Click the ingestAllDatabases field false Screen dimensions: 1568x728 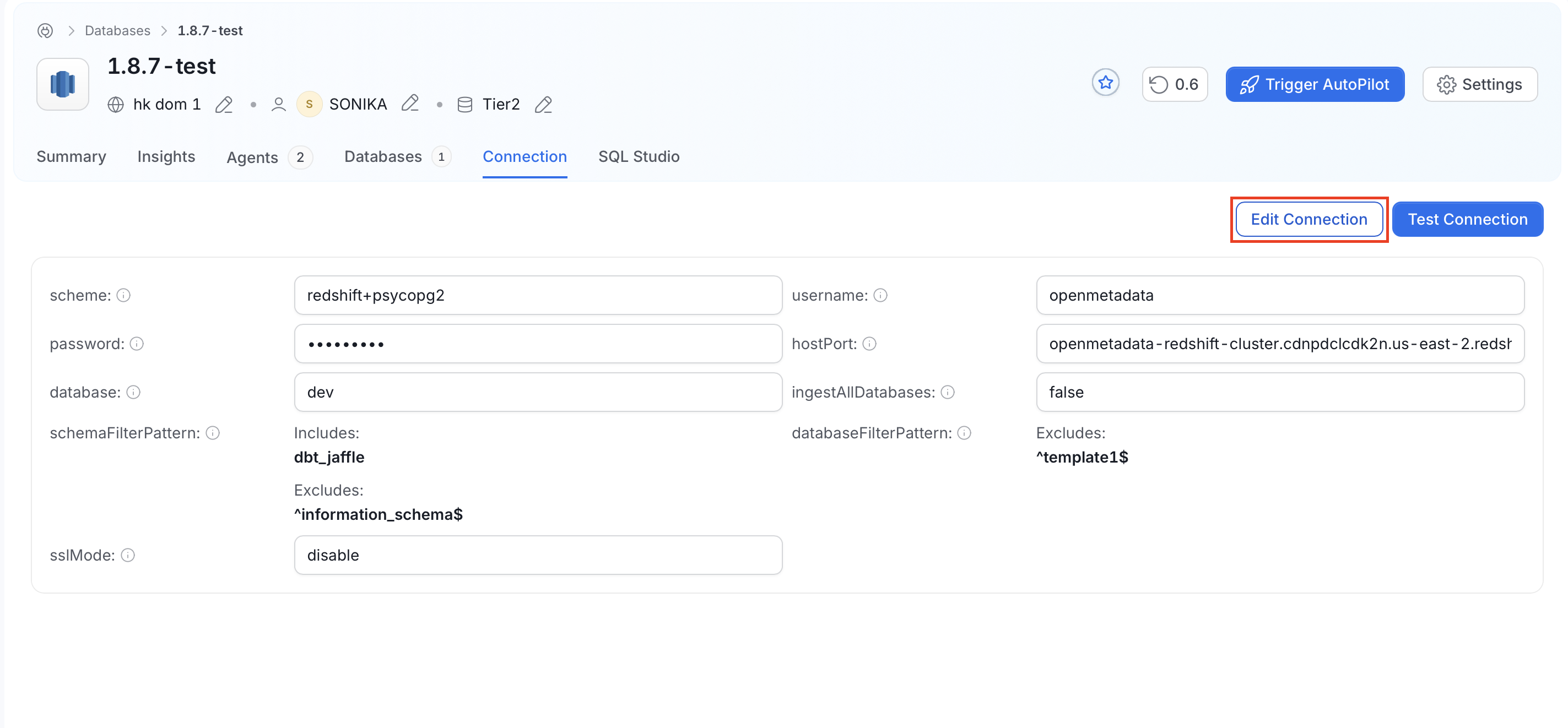[x=1280, y=392]
